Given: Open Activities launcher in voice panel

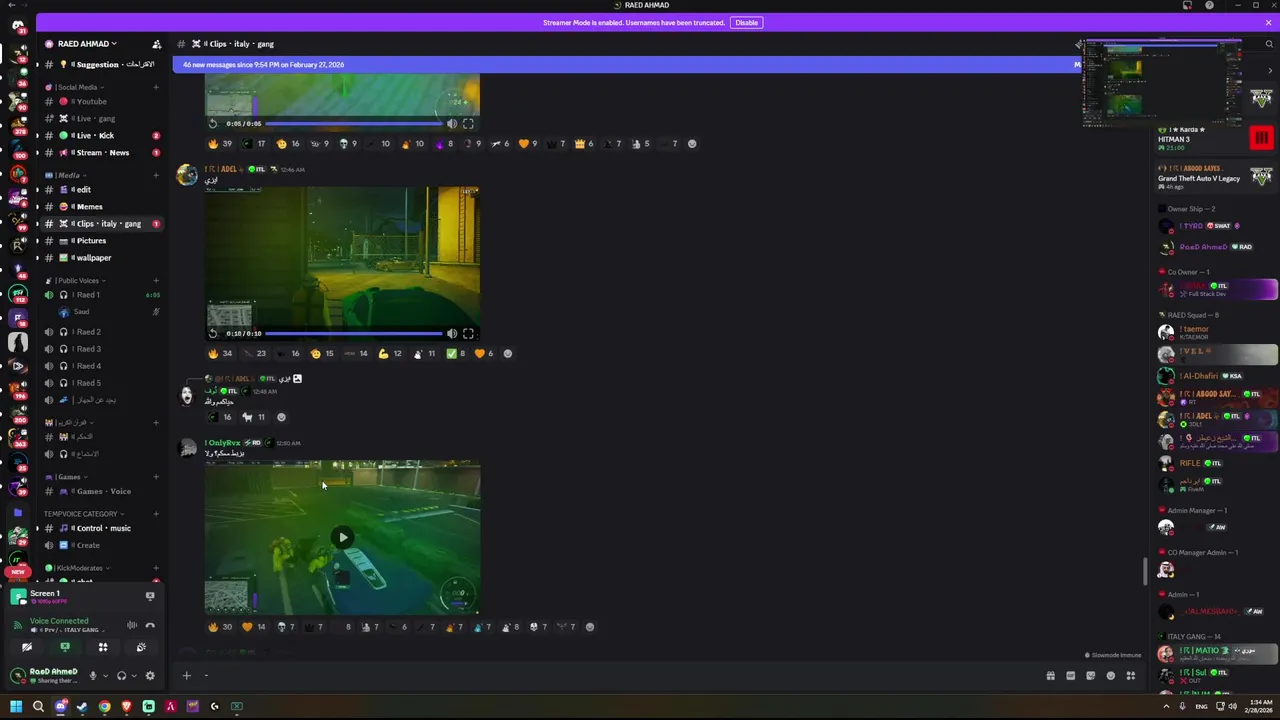Looking at the screenshot, I should pyautogui.click(x=103, y=647).
